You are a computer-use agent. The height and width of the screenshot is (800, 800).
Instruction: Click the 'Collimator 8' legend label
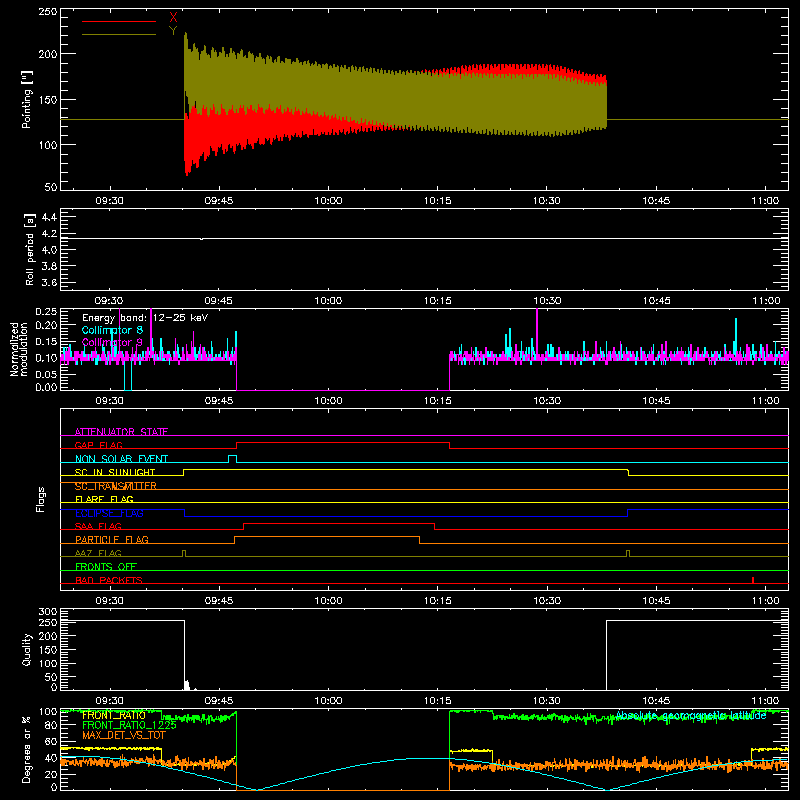(x=112, y=330)
